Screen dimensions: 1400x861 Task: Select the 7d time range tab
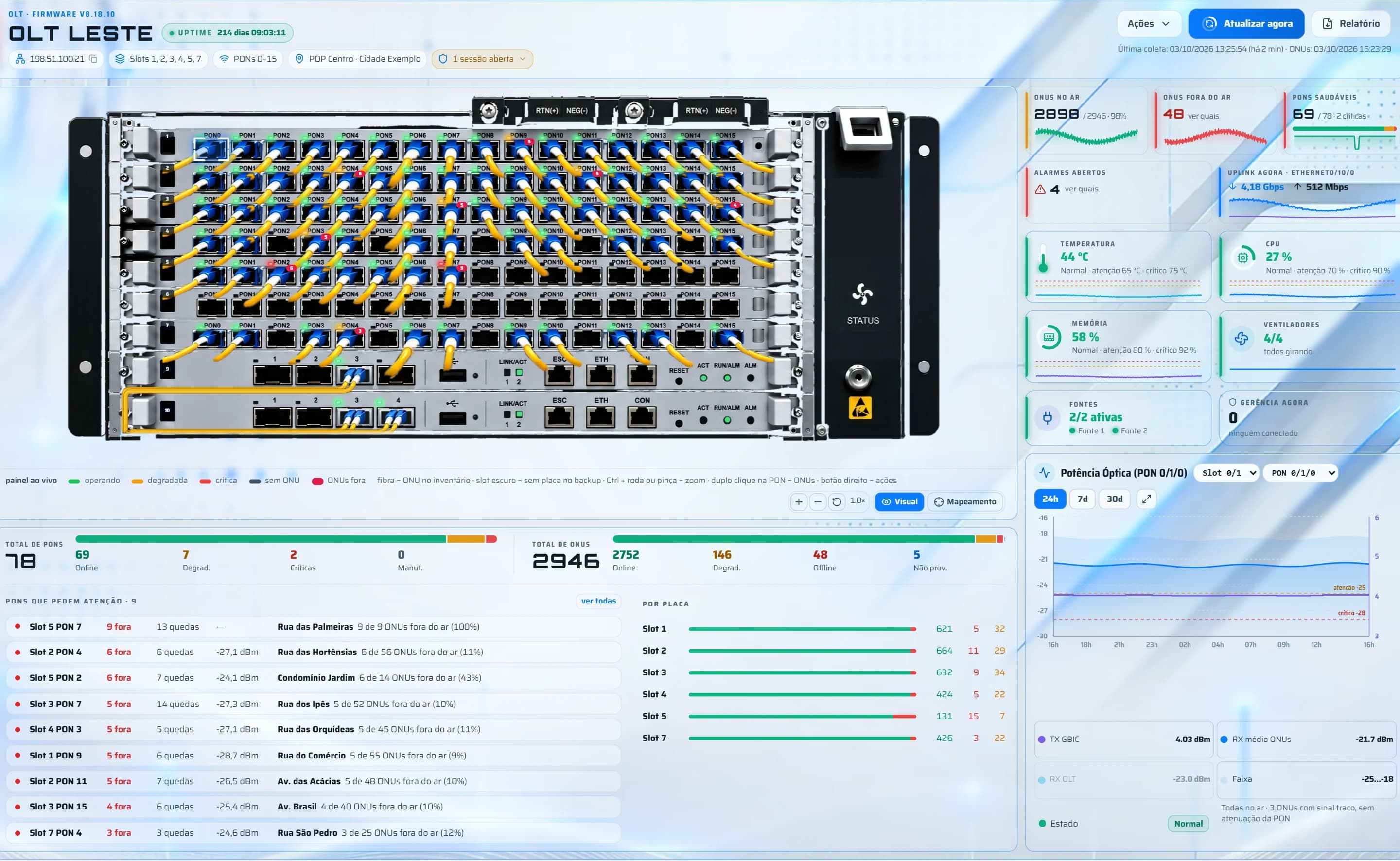click(x=1082, y=499)
